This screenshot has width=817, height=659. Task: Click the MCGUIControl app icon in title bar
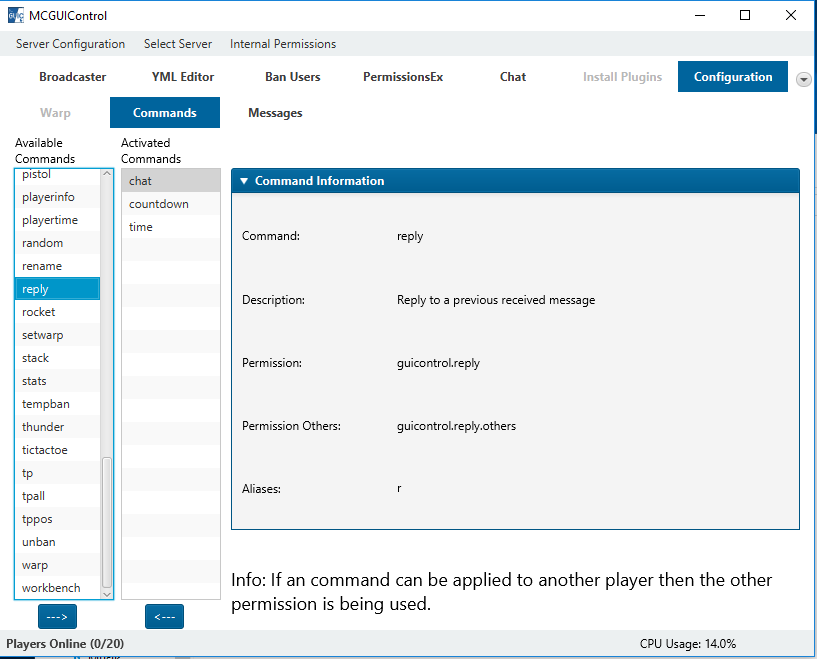[16, 15]
